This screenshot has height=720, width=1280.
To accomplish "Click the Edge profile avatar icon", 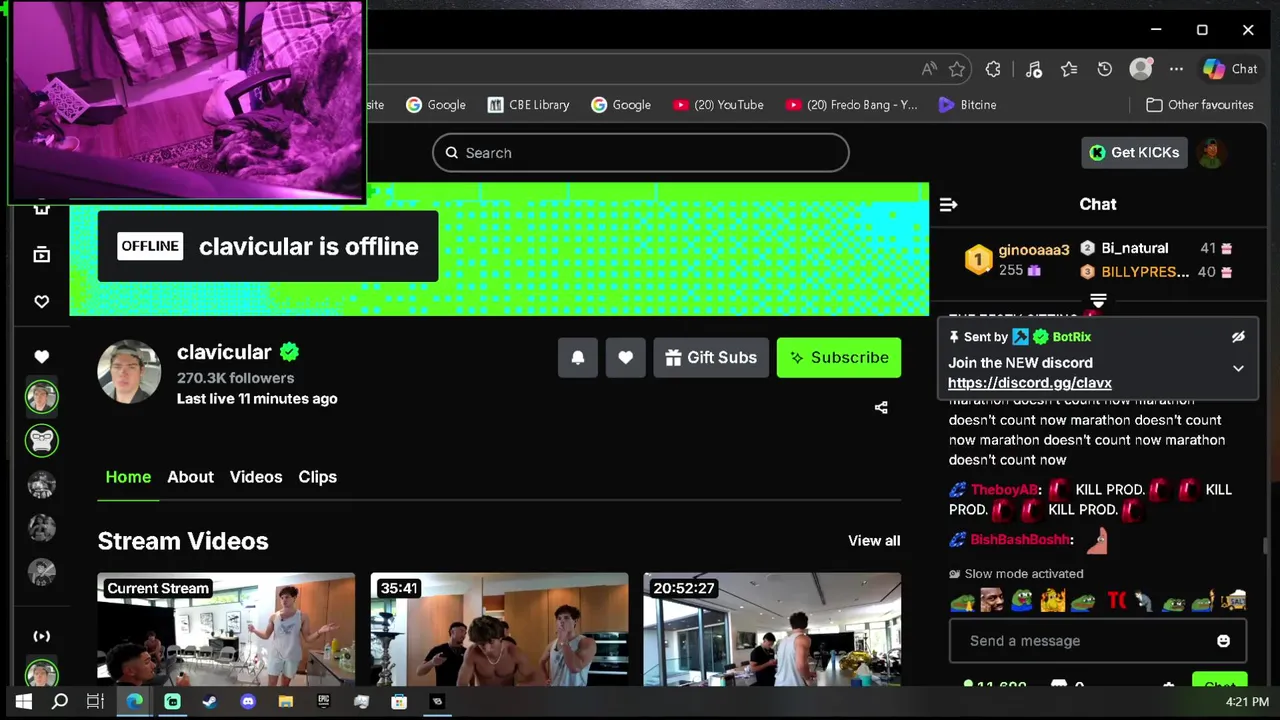I will pyautogui.click(x=1141, y=69).
